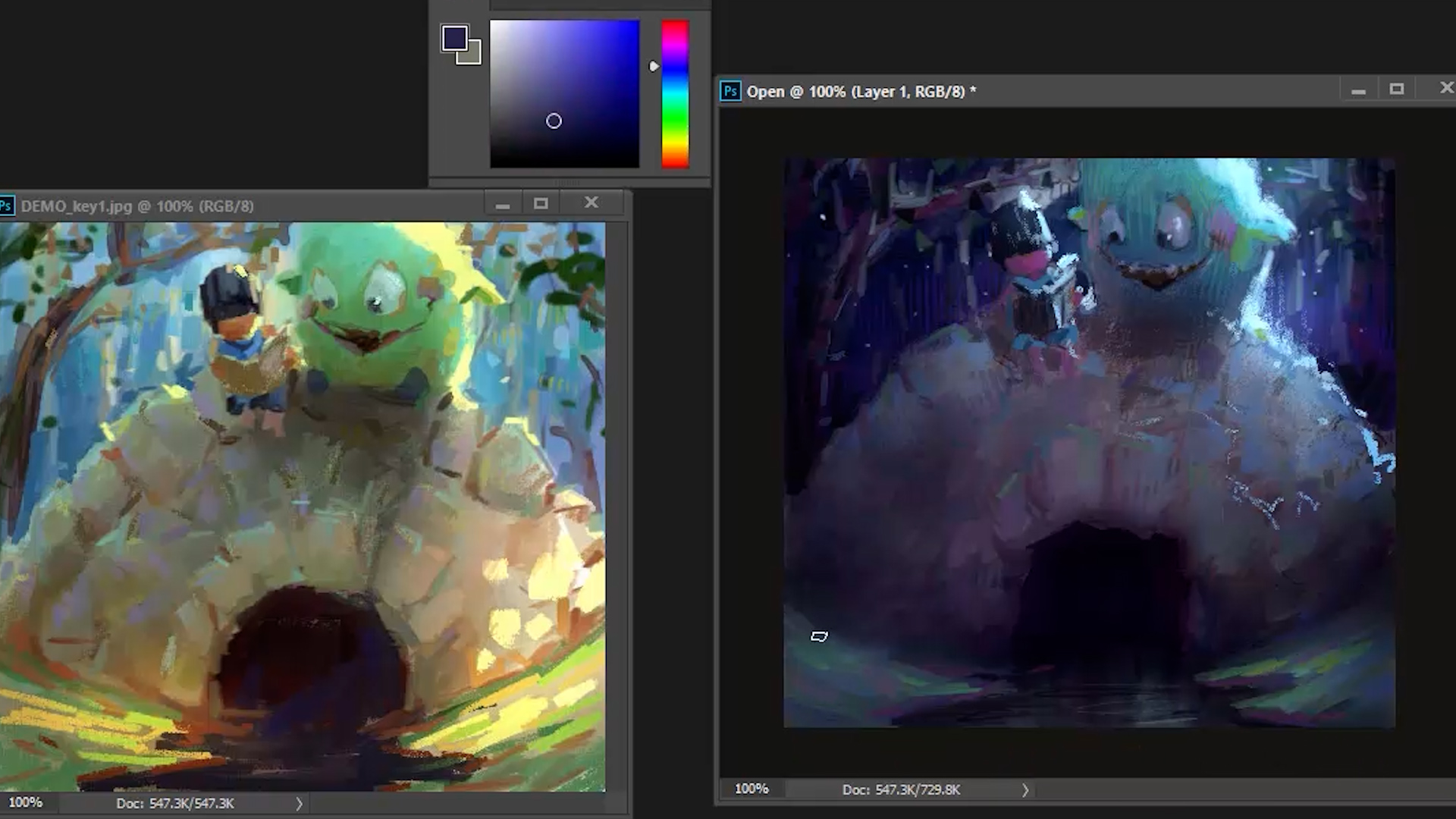This screenshot has height=819, width=1456.
Task: Maximize the Open @ 100% document window
Action: [x=1397, y=89]
